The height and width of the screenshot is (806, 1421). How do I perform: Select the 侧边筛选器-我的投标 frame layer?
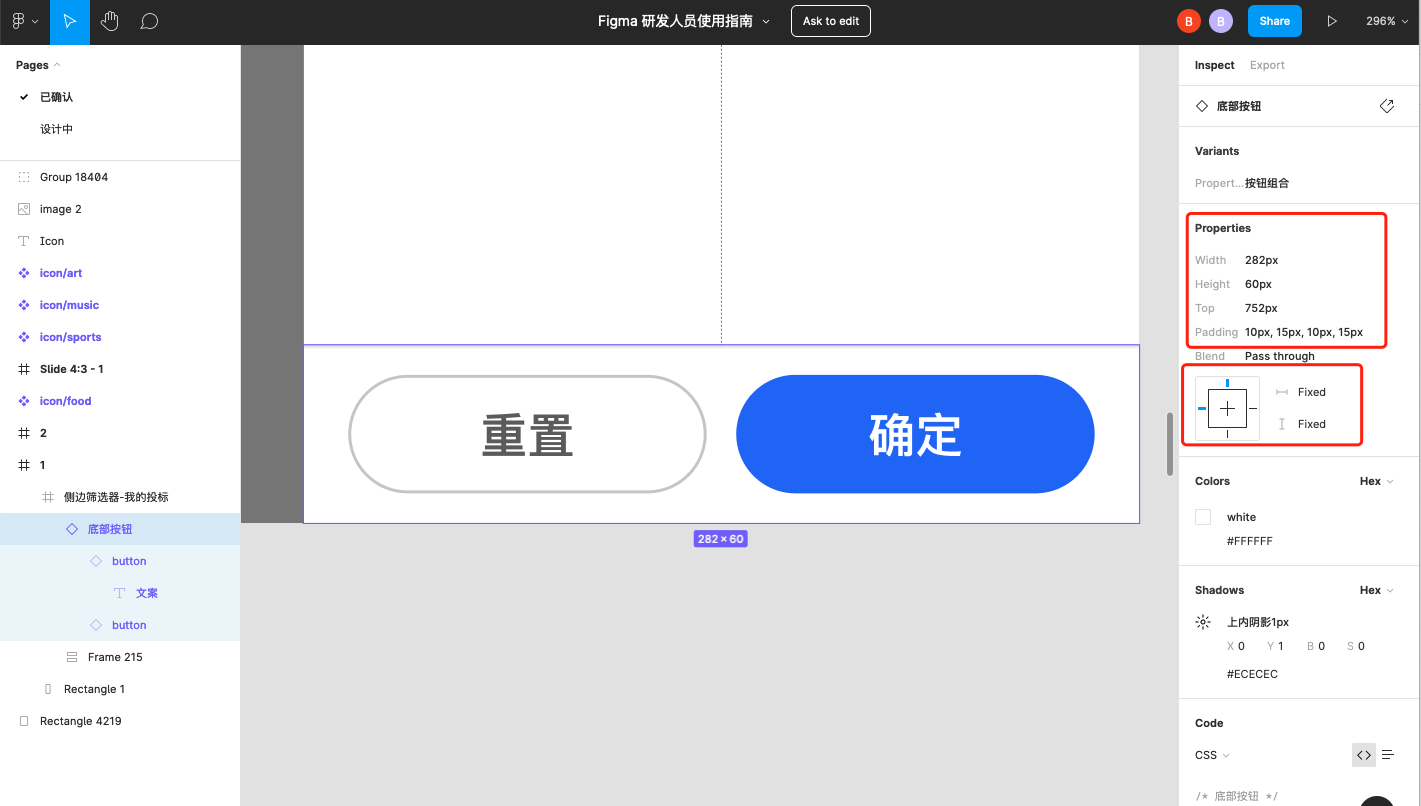click(120, 497)
